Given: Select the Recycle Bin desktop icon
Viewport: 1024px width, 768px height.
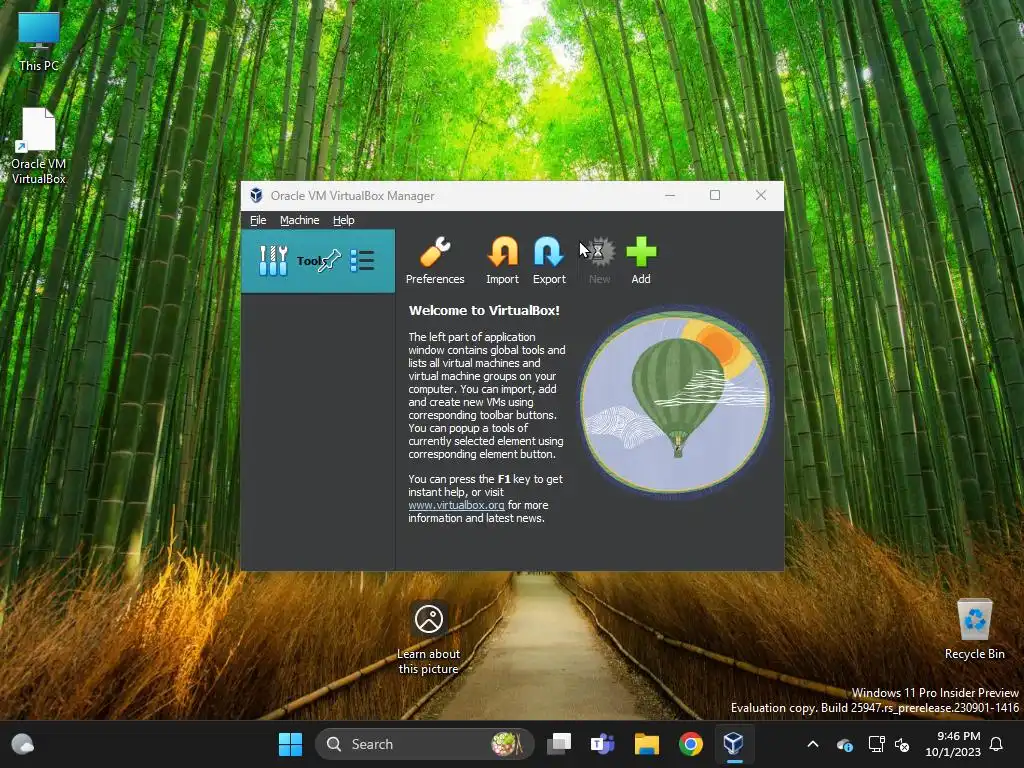Looking at the screenshot, I should tap(974, 630).
